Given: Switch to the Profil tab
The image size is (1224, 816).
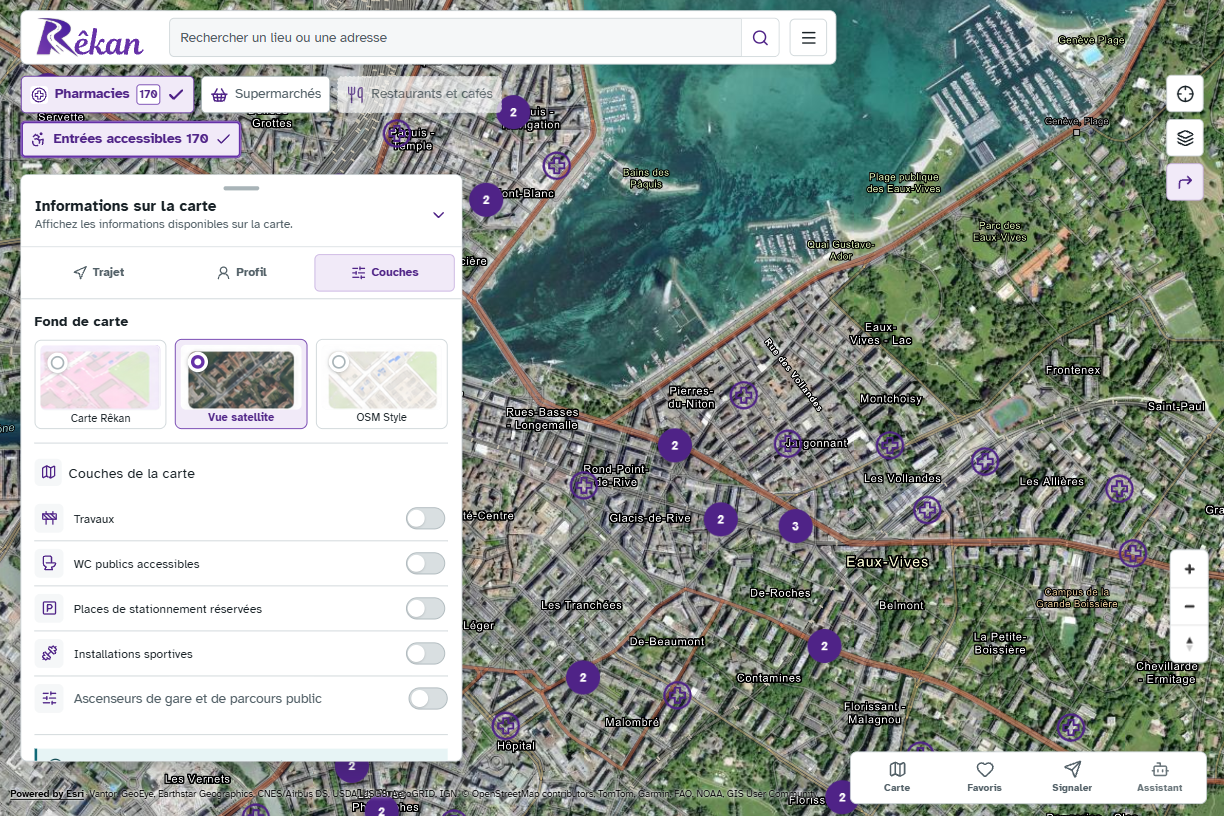Looking at the screenshot, I should tap(241, 272).
